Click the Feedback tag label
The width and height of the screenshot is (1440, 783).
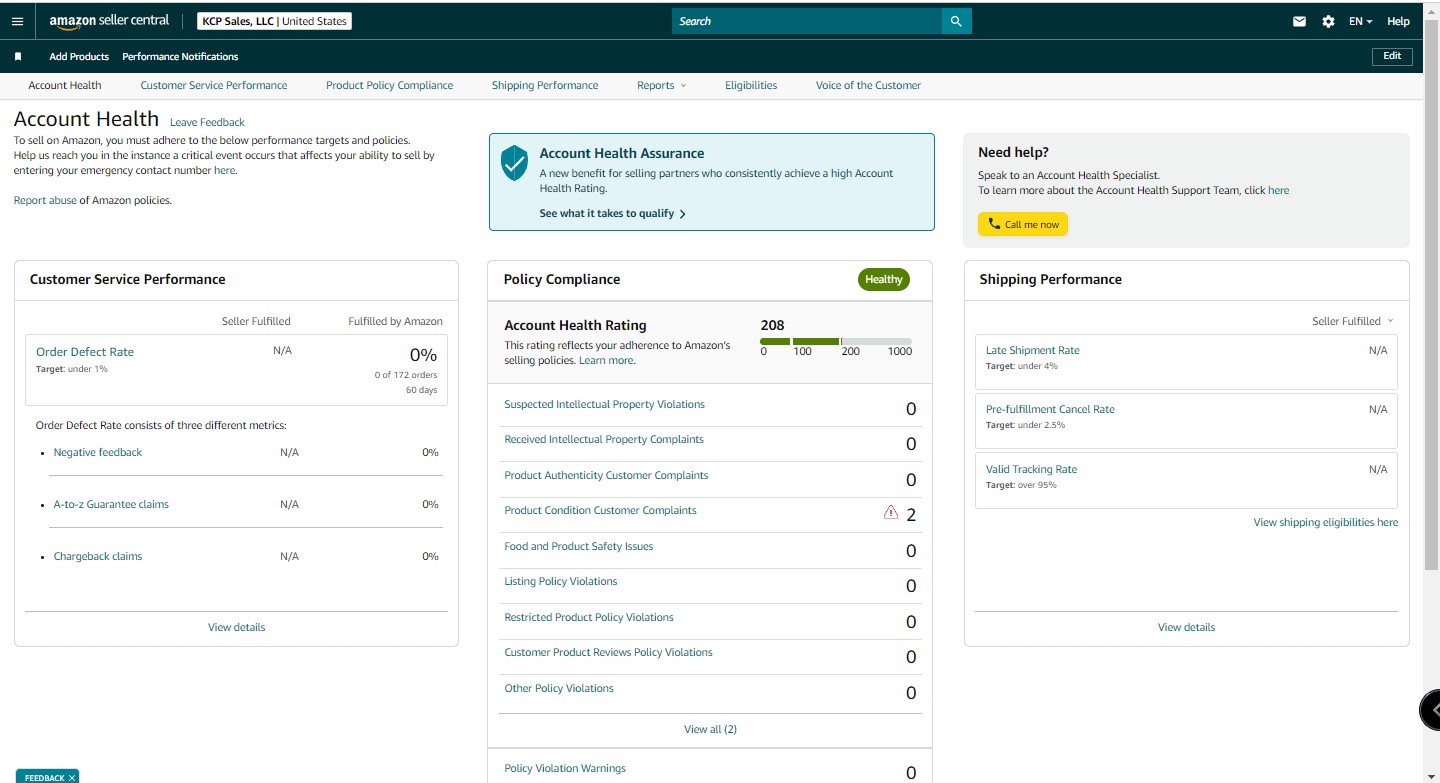pyautogui.click(x=44, y=778)
